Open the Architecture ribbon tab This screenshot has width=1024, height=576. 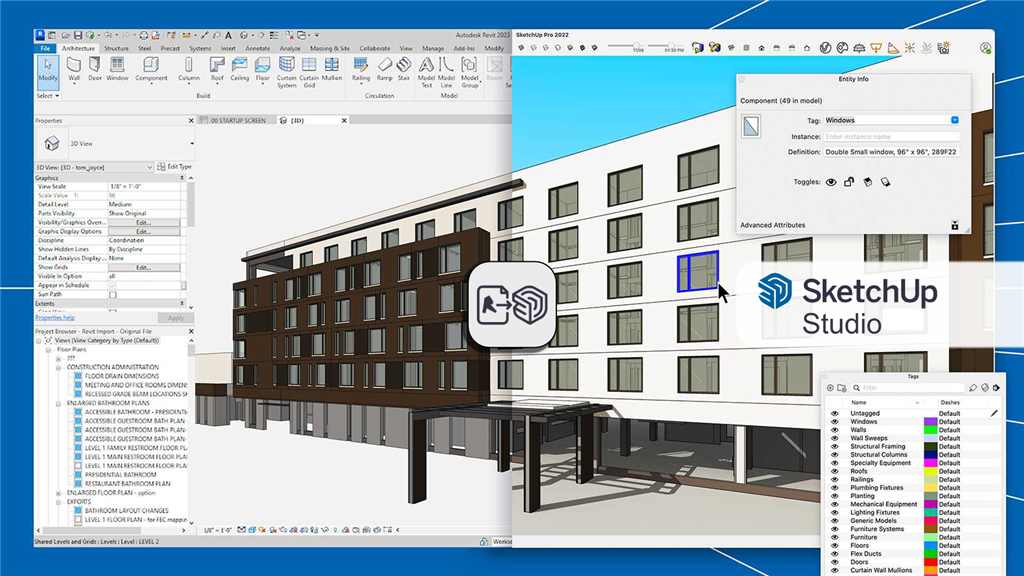pyautogui.click(x=78, y=48)
